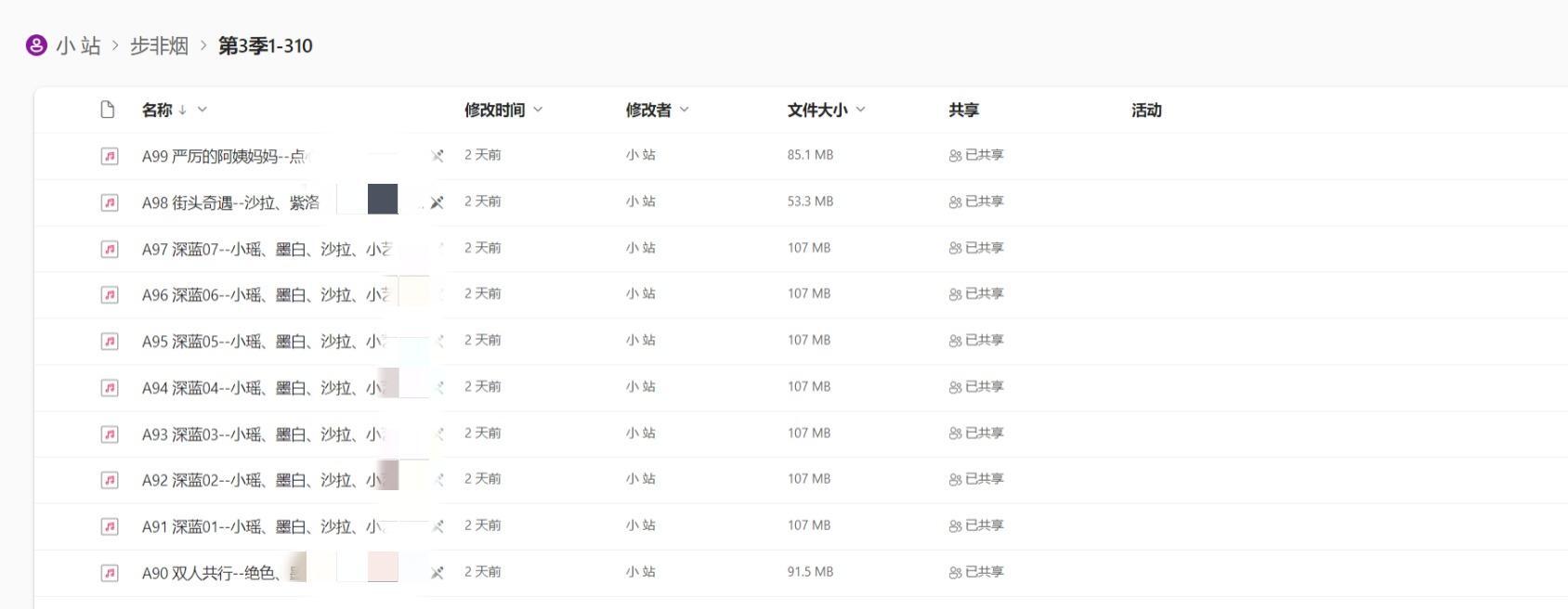Click the 活动 column header

[x=1146, y=110]
